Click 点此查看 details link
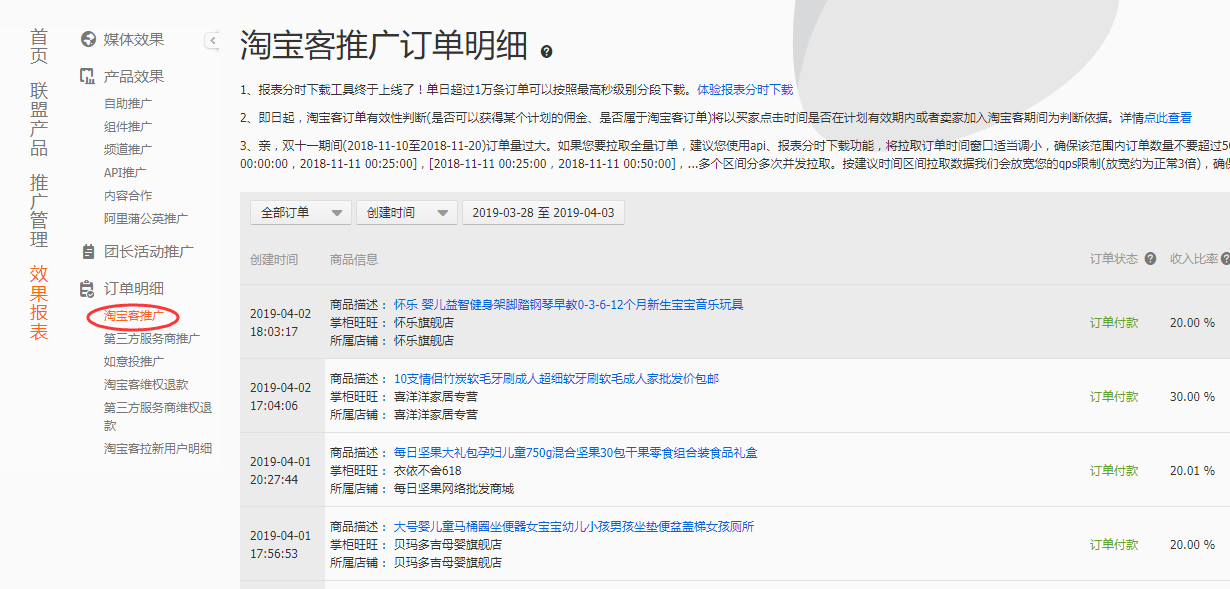The image size is (1230, 589). 1168,117
